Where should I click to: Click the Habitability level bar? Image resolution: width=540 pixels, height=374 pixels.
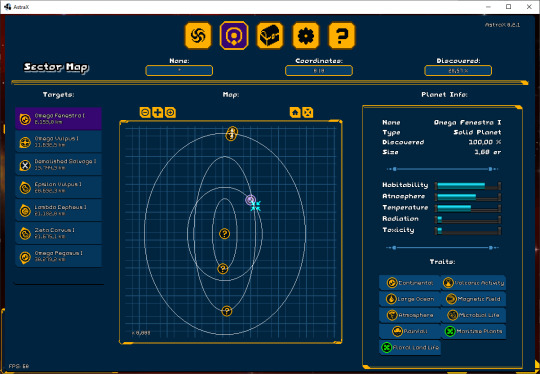468,186
